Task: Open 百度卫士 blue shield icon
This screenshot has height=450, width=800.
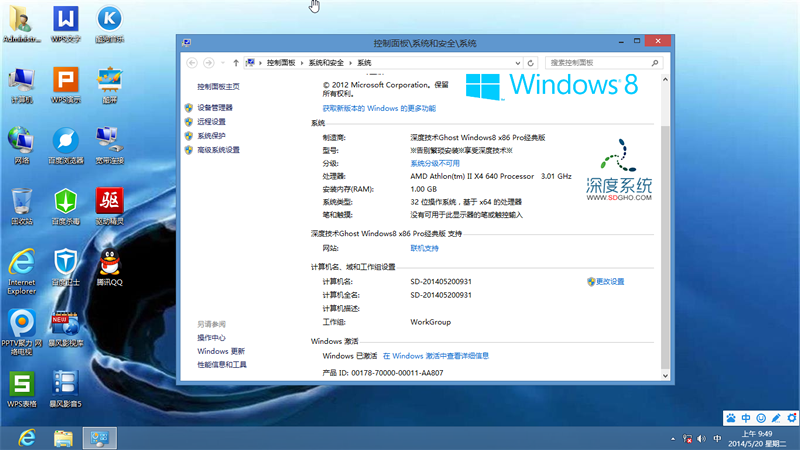Action: click(66, 267)
